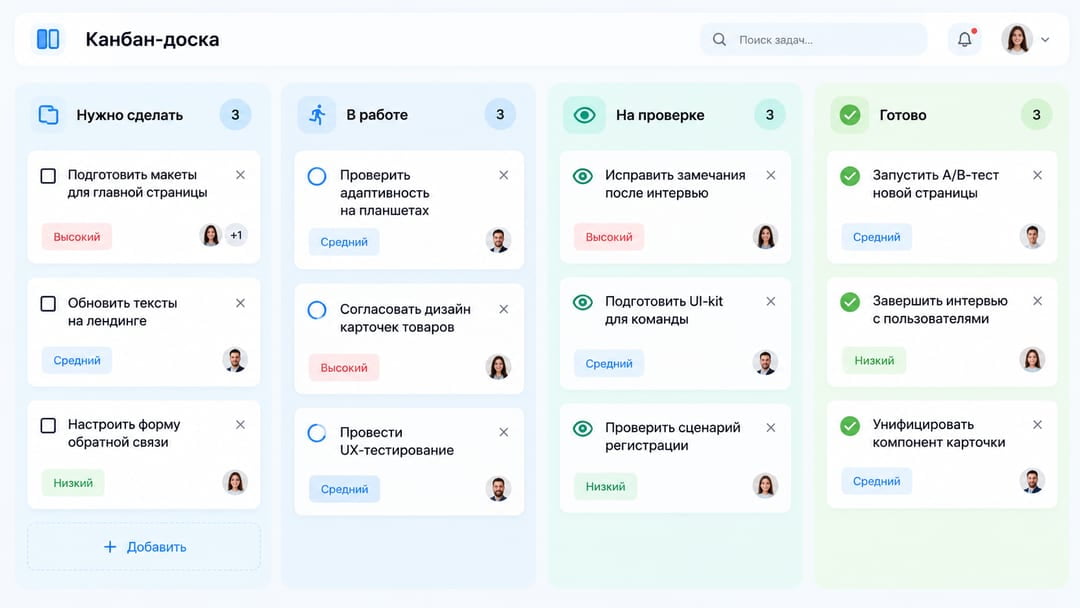Dismiss the "Унифицировать компонент карточки" card
Viewport: 1080px width, 608px height.
point(1037,425)
